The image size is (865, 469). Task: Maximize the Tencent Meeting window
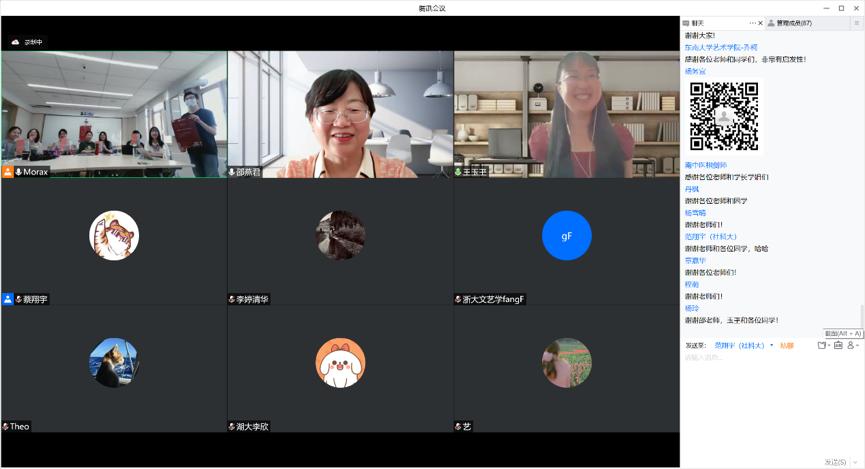[x=841, y=8]
